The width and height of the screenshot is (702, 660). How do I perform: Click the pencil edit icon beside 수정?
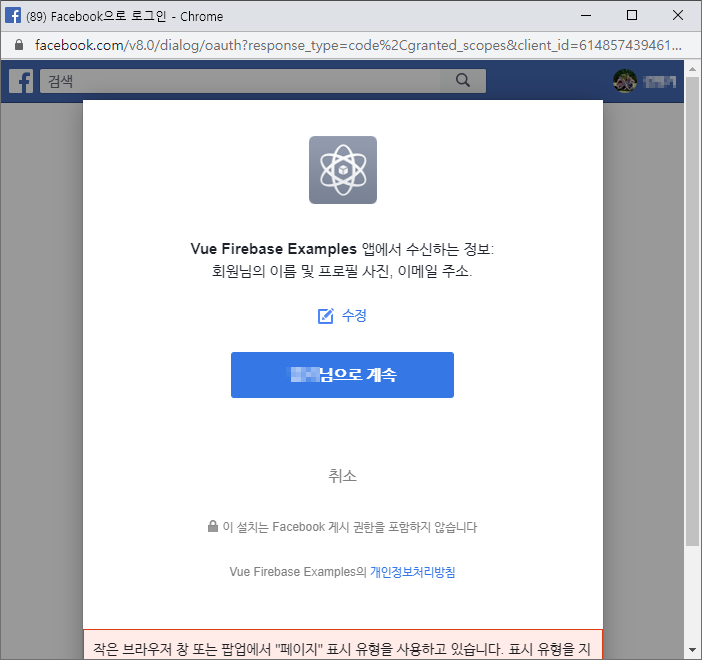click(x=325, y=316)
